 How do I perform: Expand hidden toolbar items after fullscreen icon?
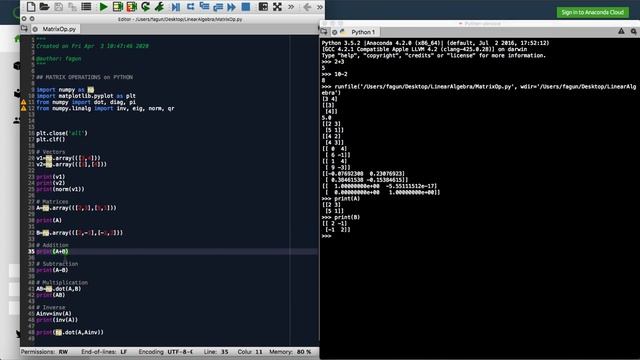pos(291,7)
